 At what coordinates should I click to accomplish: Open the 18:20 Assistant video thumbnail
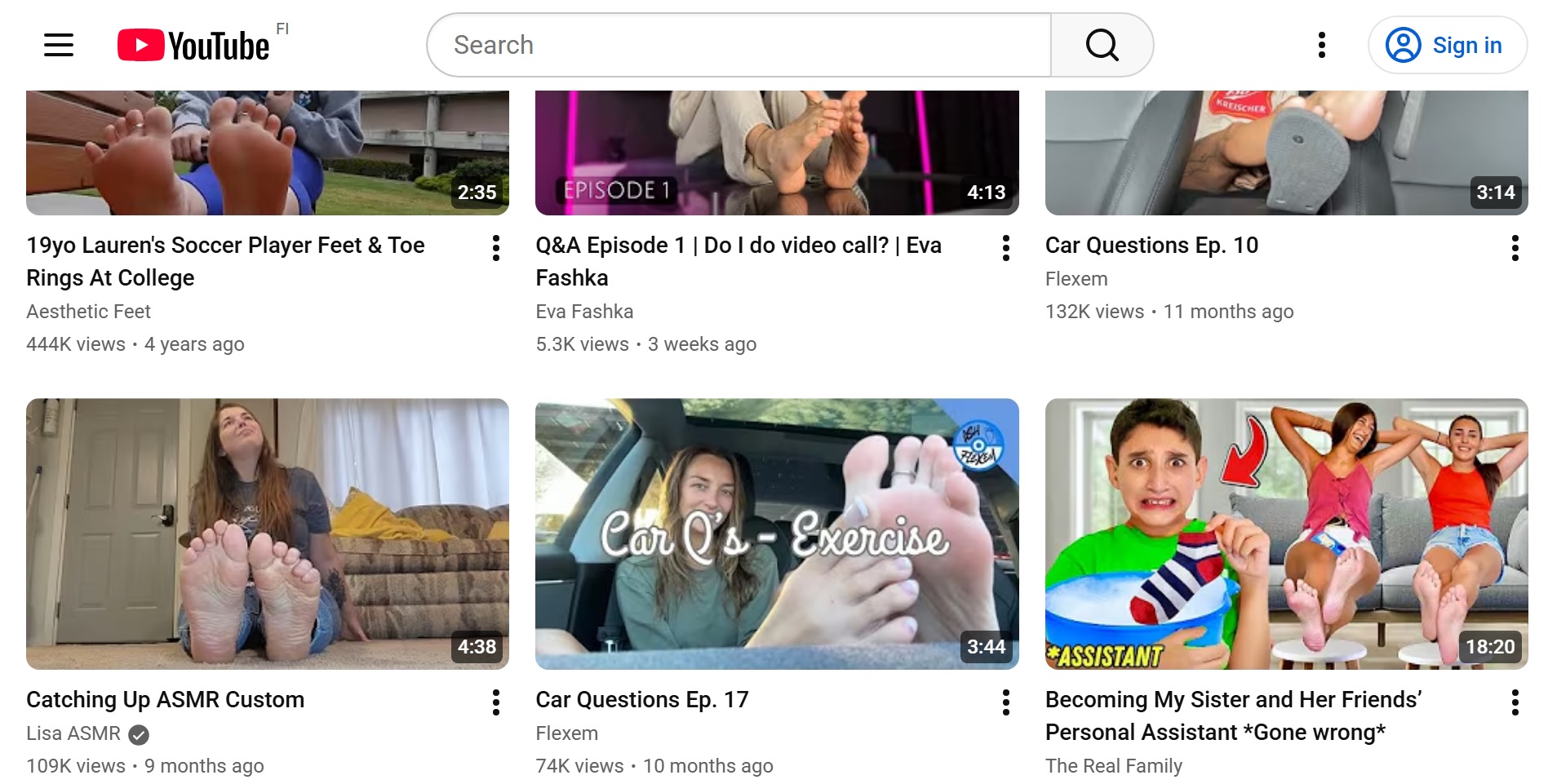coord(1287,534)
